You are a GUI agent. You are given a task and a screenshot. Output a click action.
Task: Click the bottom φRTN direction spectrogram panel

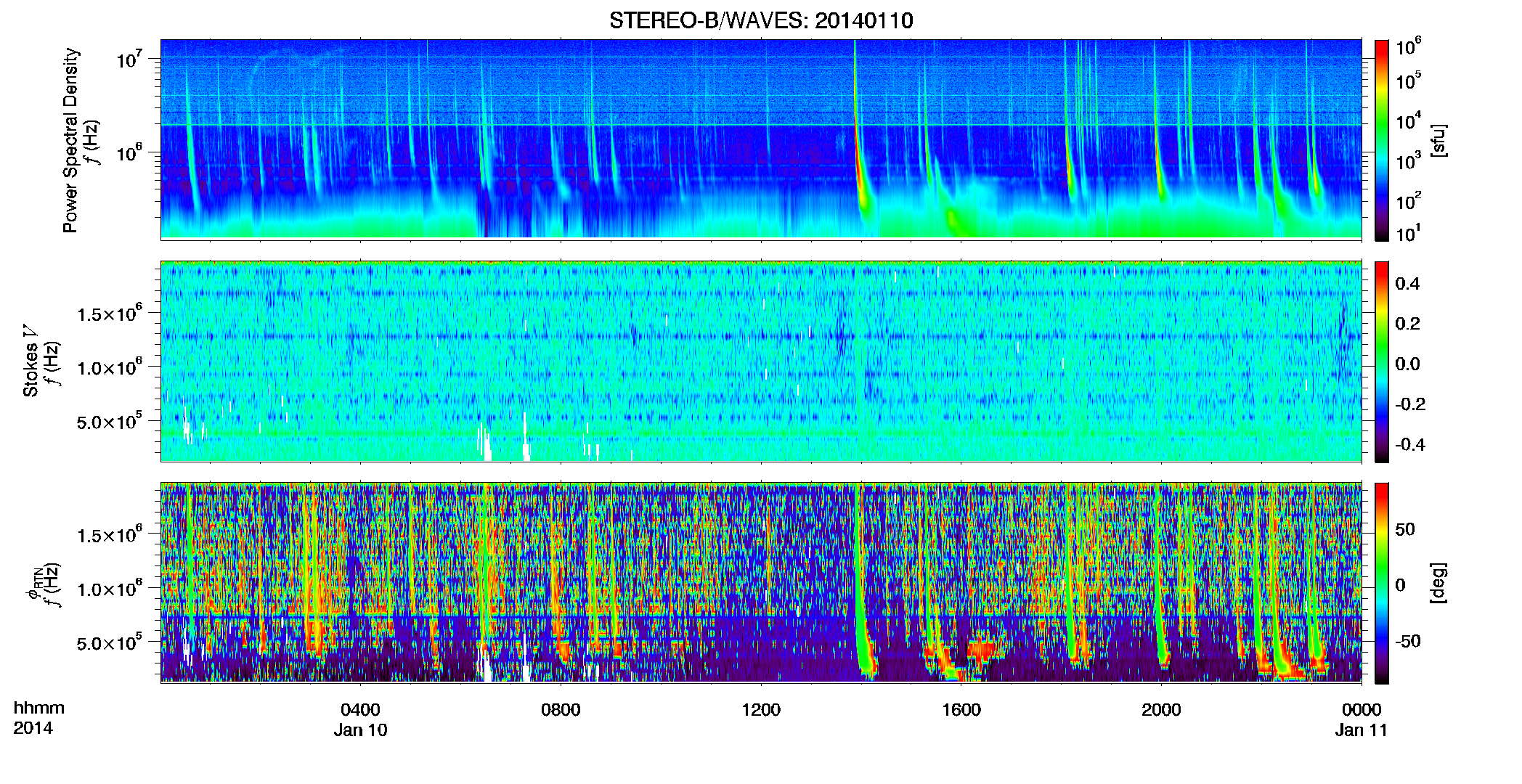click(x=761, y=582)
